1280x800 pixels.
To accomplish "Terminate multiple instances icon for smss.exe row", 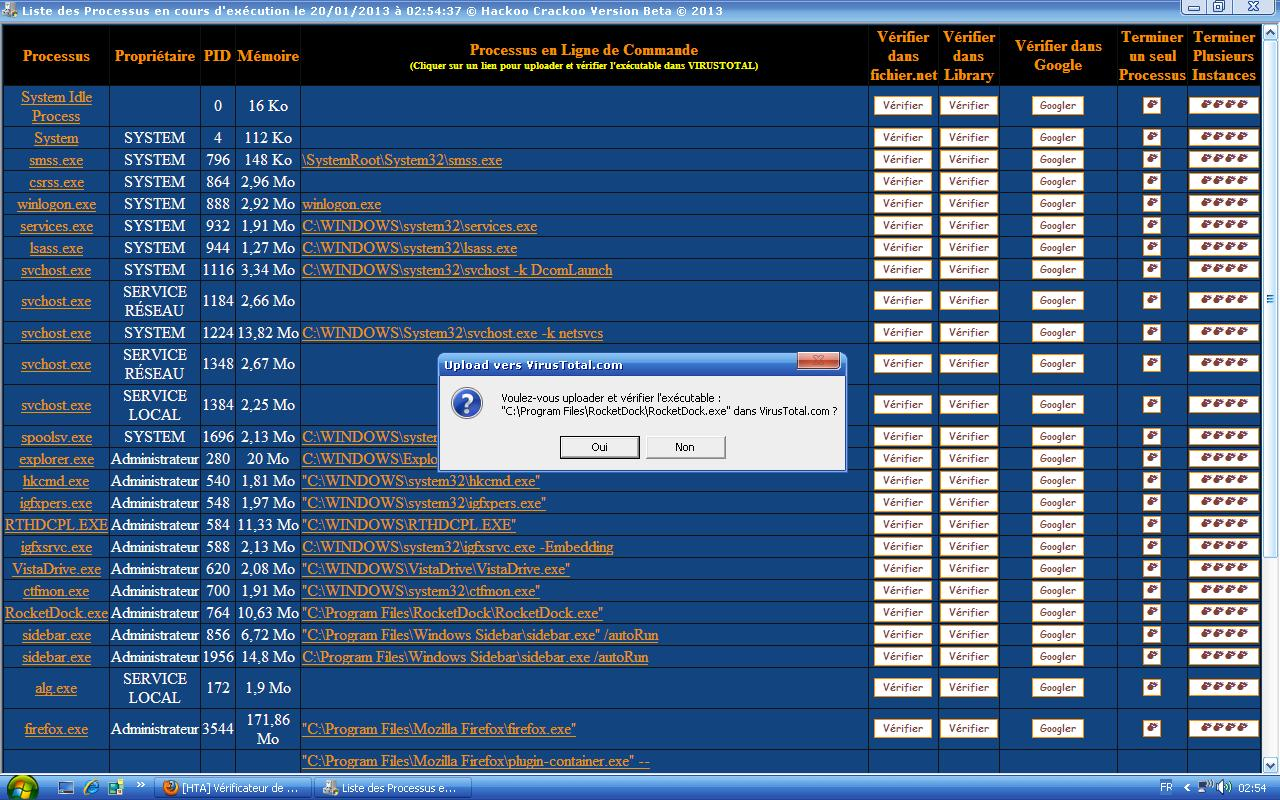I will coord(1223,160).
